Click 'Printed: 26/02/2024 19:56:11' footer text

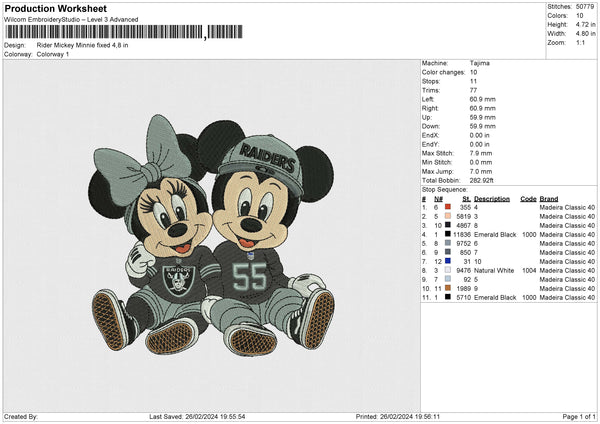[398, 416]
